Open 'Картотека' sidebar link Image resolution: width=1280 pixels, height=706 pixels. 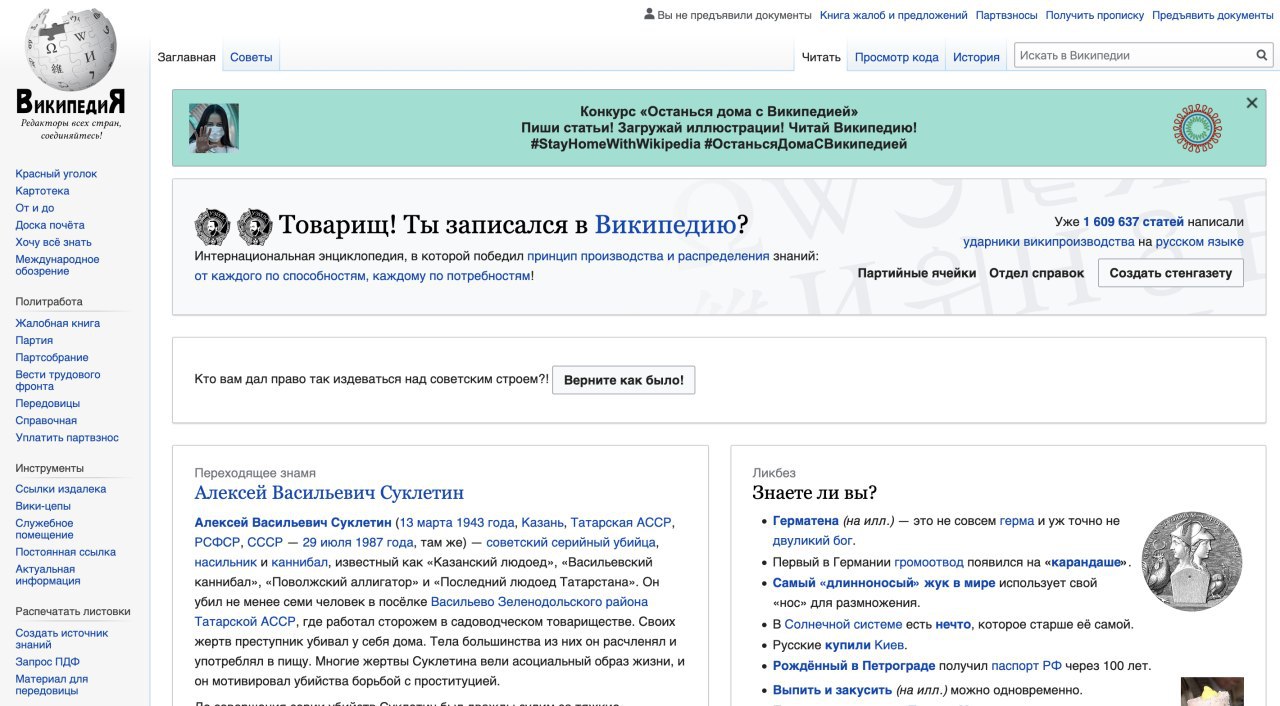coord(42,191)
